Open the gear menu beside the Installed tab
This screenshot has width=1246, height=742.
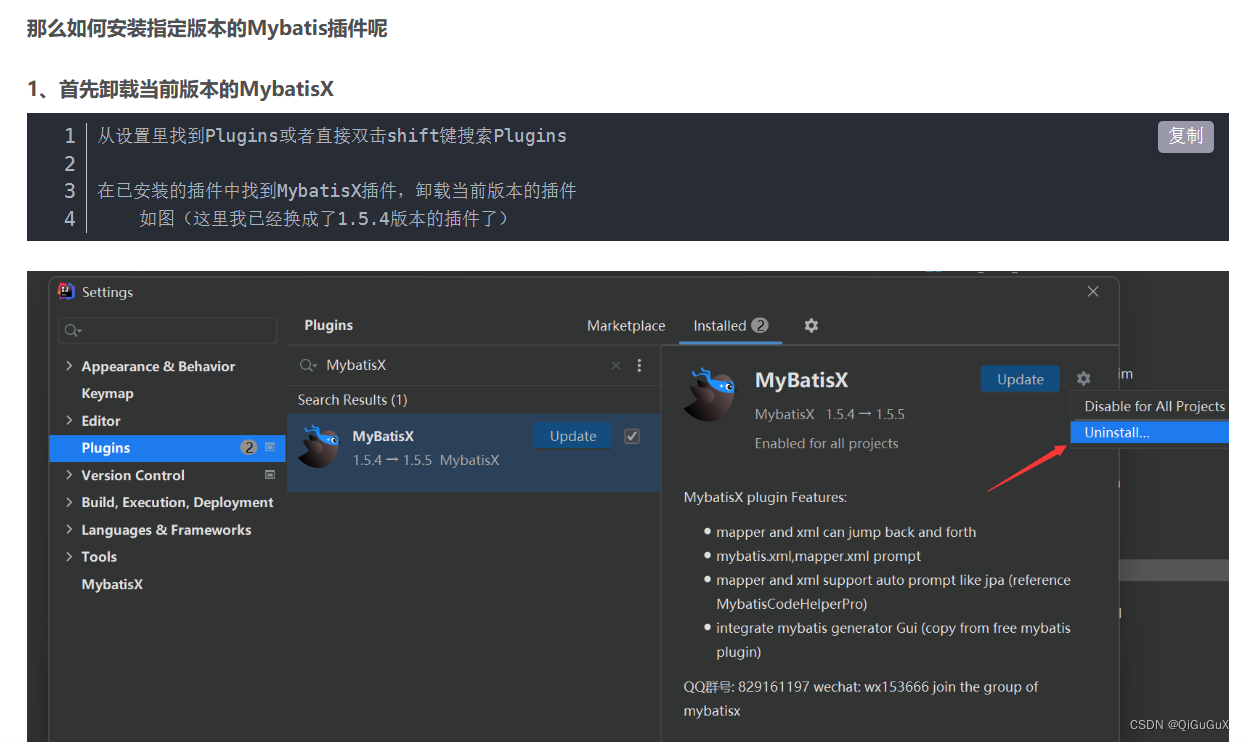tap(810, 325)
